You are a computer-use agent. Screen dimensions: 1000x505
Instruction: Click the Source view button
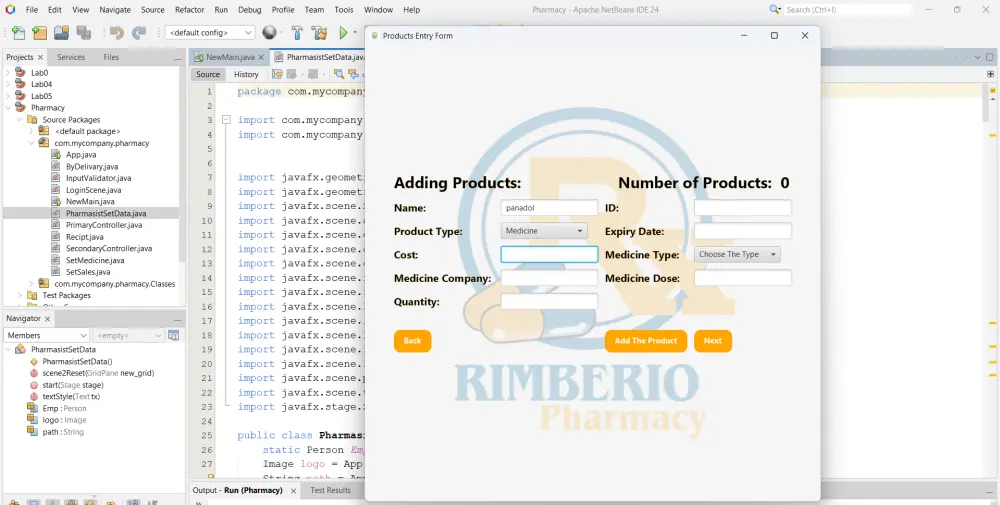coord(208,75)
